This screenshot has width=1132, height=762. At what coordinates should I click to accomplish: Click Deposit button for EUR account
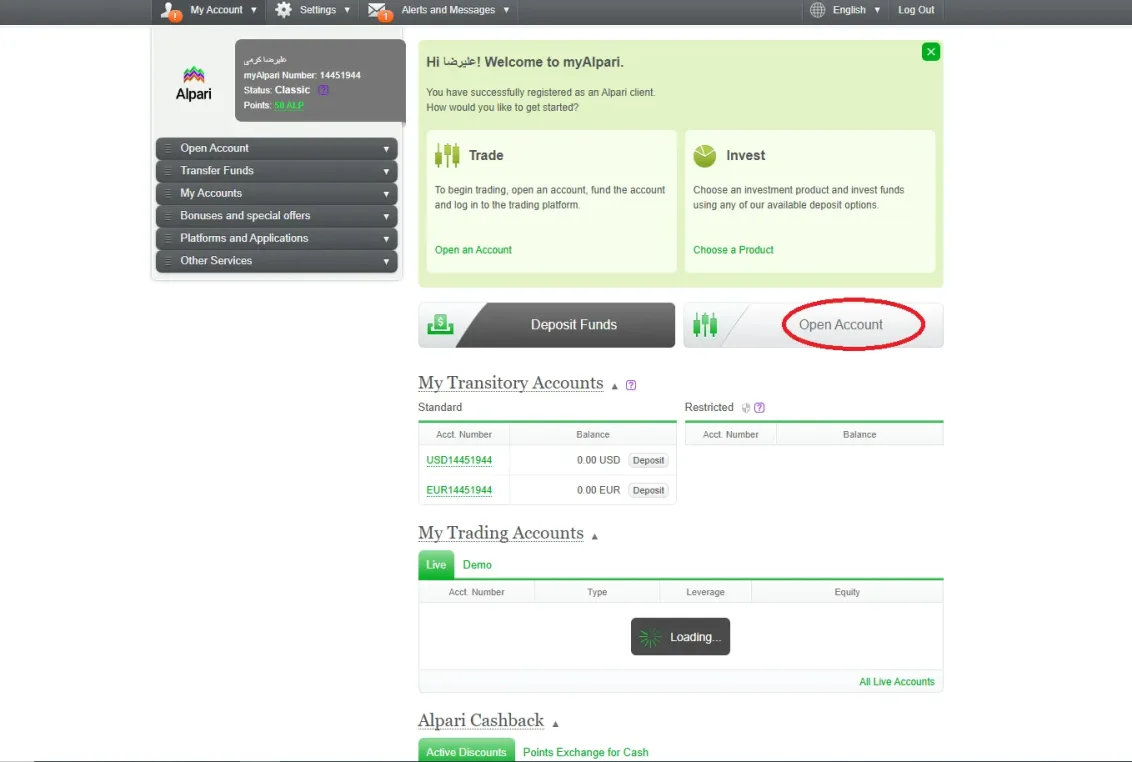tap(648, 490)
